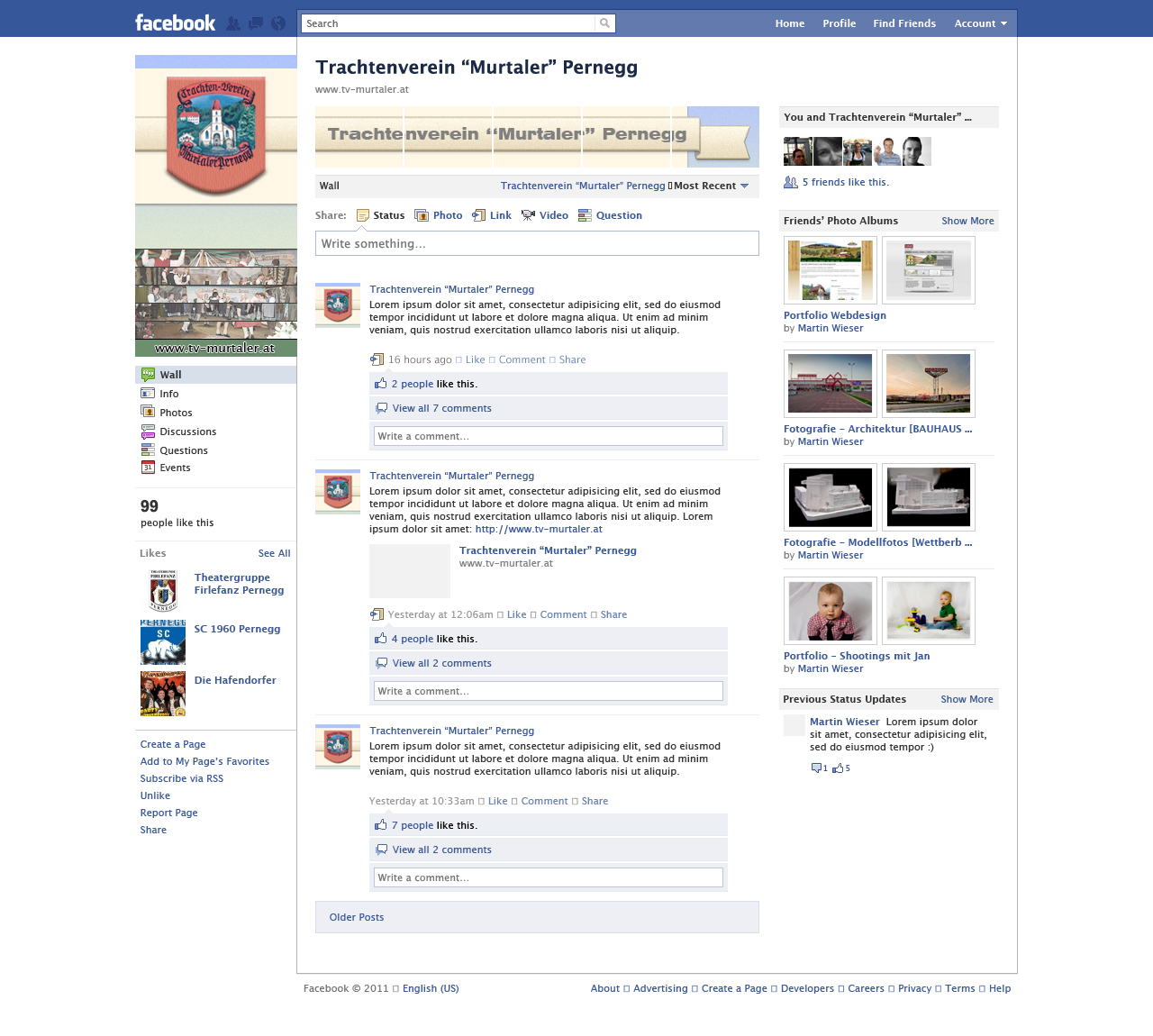Click 'Subscribe via RSS'
Viewport: 1153px width, 1036px height.
(x=182, y=778)
